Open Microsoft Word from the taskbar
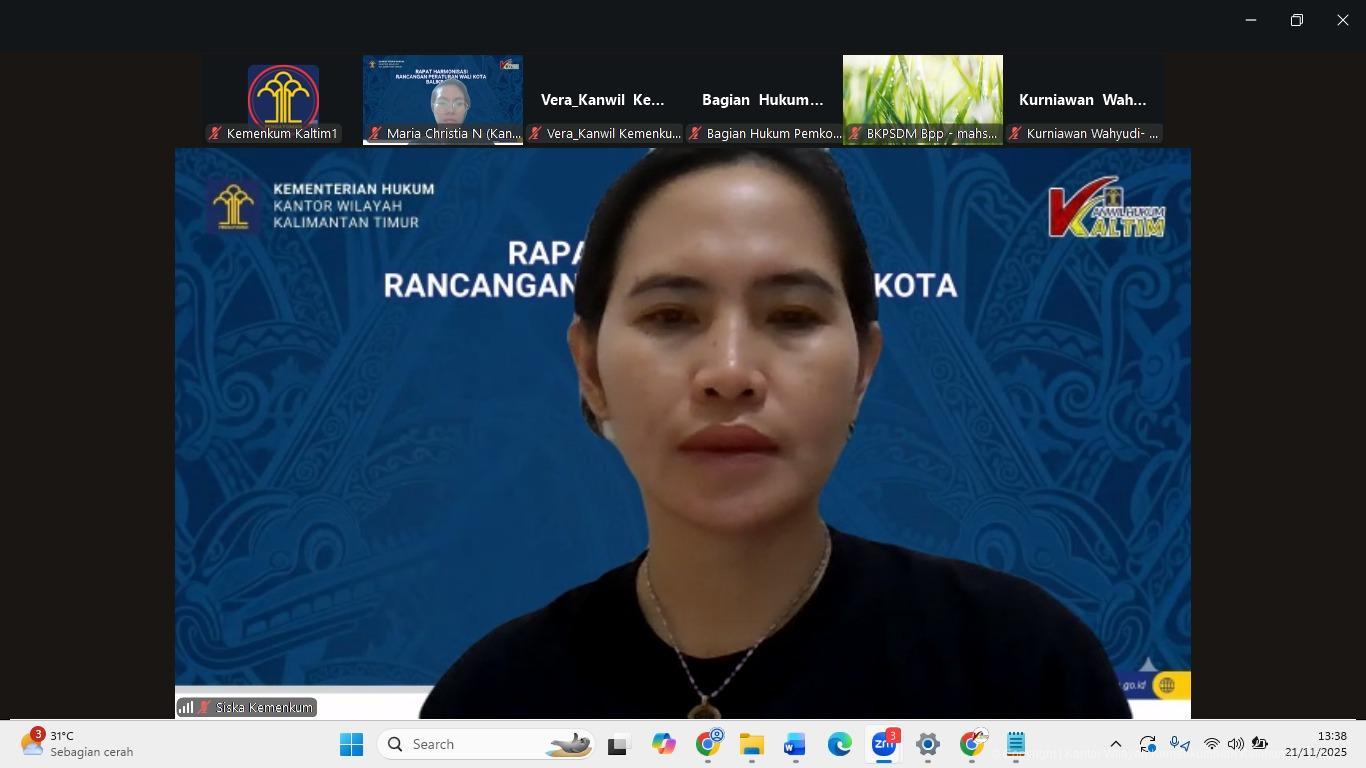Viewport: 1366px width, 768px height. [x=795, y=745]
